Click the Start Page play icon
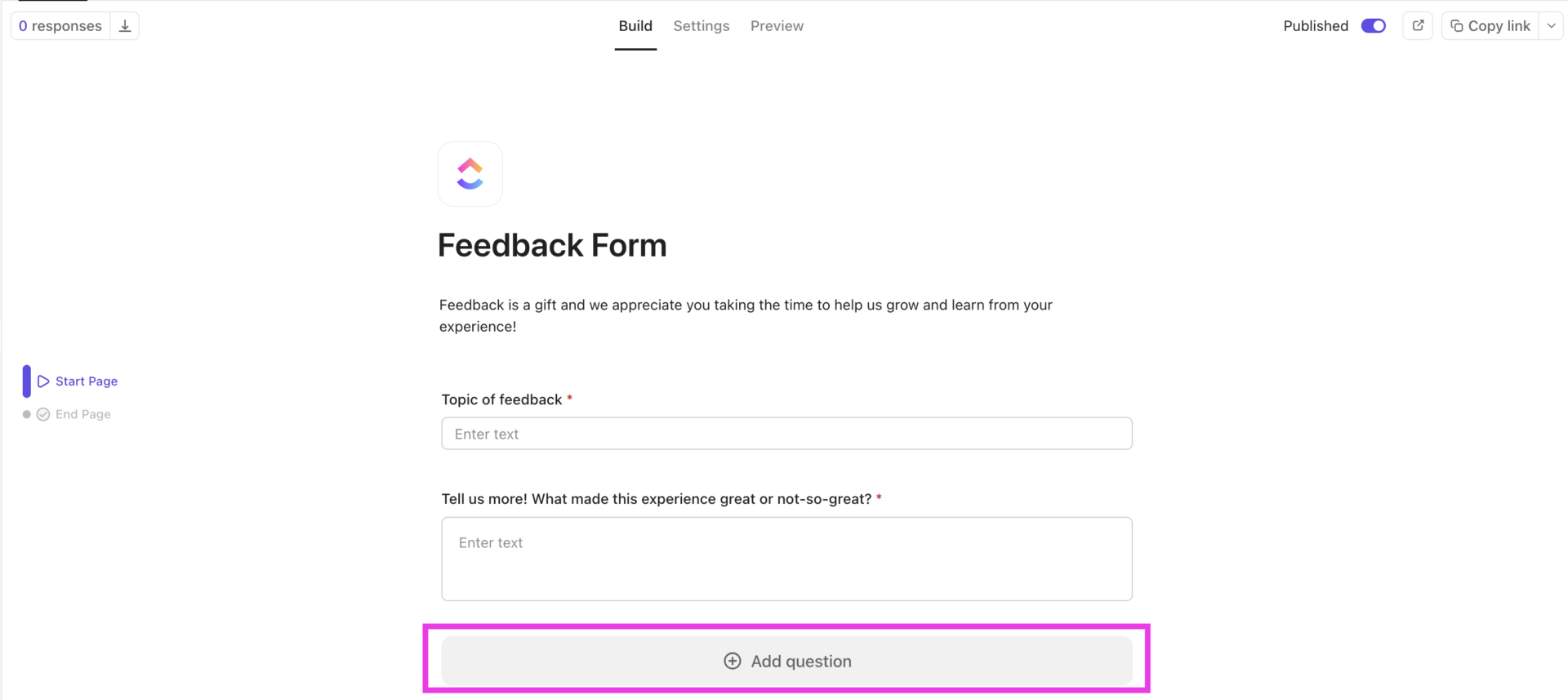Screen dimensions: 1568x700 pos(43,381)
